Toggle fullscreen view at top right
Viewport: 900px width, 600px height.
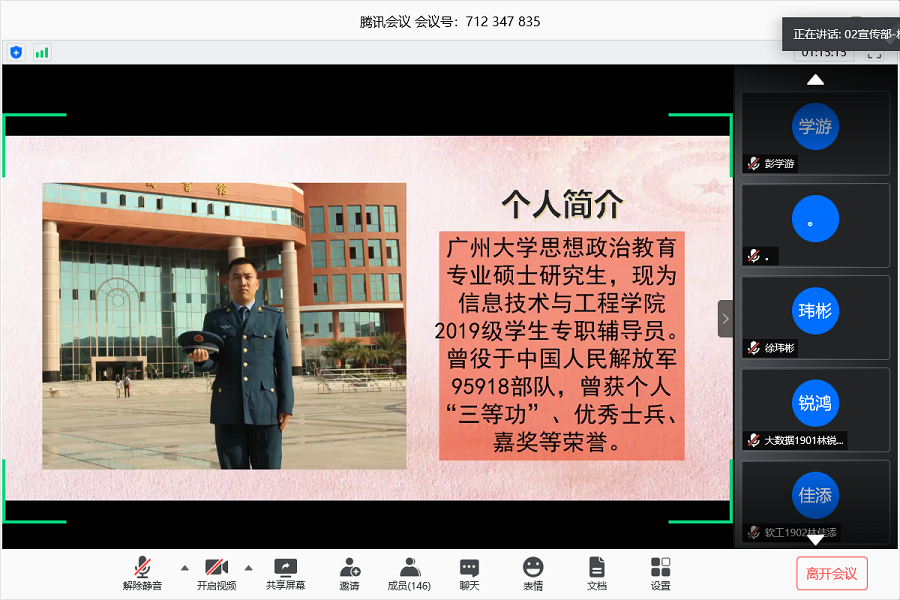point(874,53)
